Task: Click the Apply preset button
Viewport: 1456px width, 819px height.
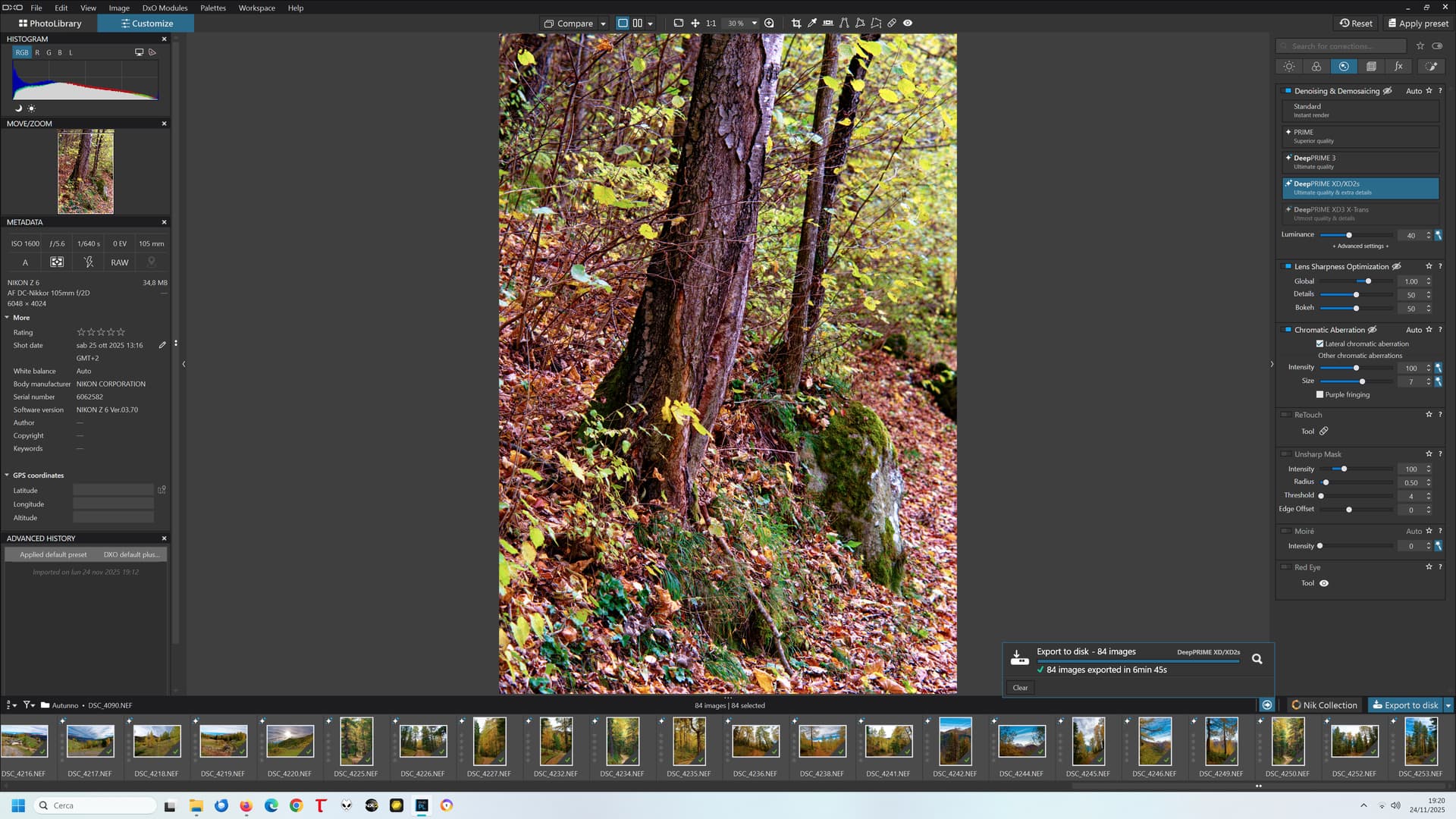Action: click(1417, 24)
